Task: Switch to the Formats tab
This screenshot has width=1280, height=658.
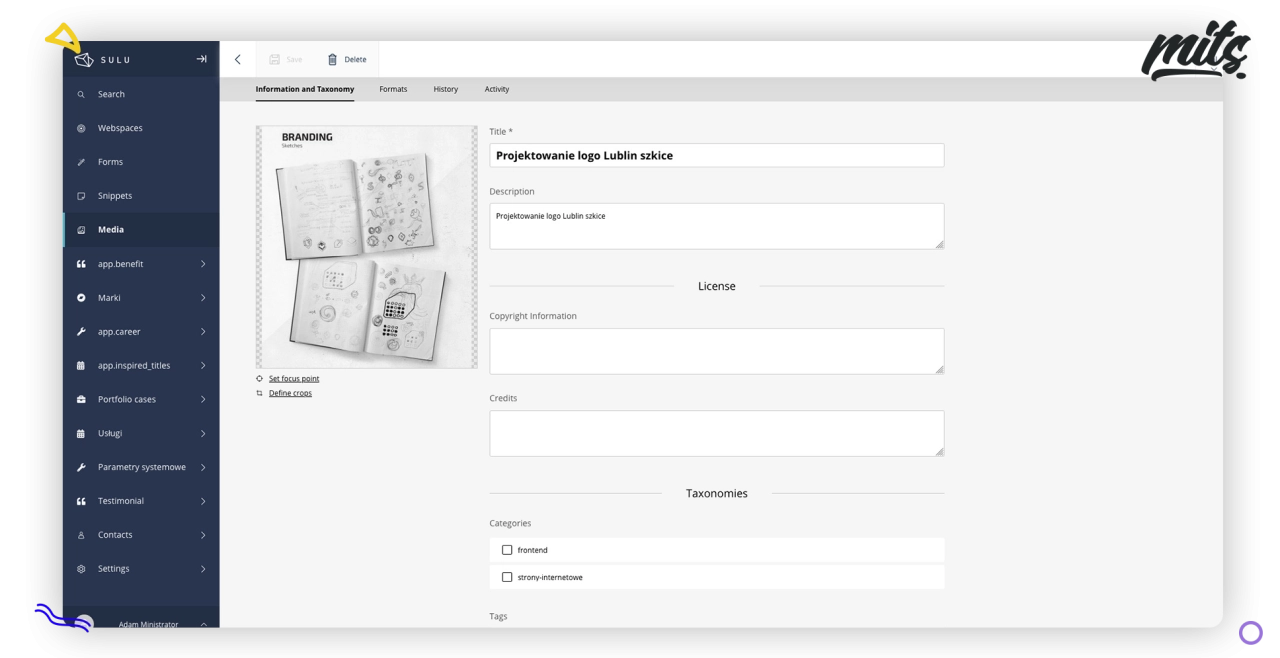Action: [393, 89]
